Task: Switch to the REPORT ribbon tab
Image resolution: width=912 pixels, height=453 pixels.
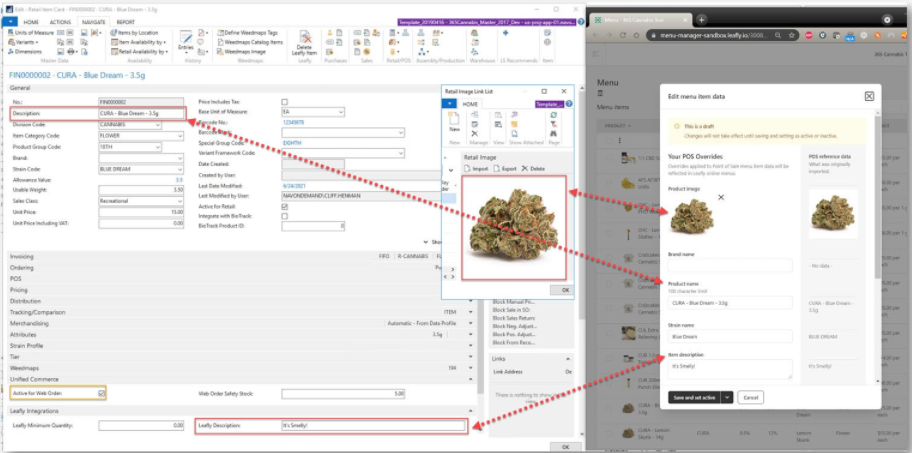Action: pos(126,22)
